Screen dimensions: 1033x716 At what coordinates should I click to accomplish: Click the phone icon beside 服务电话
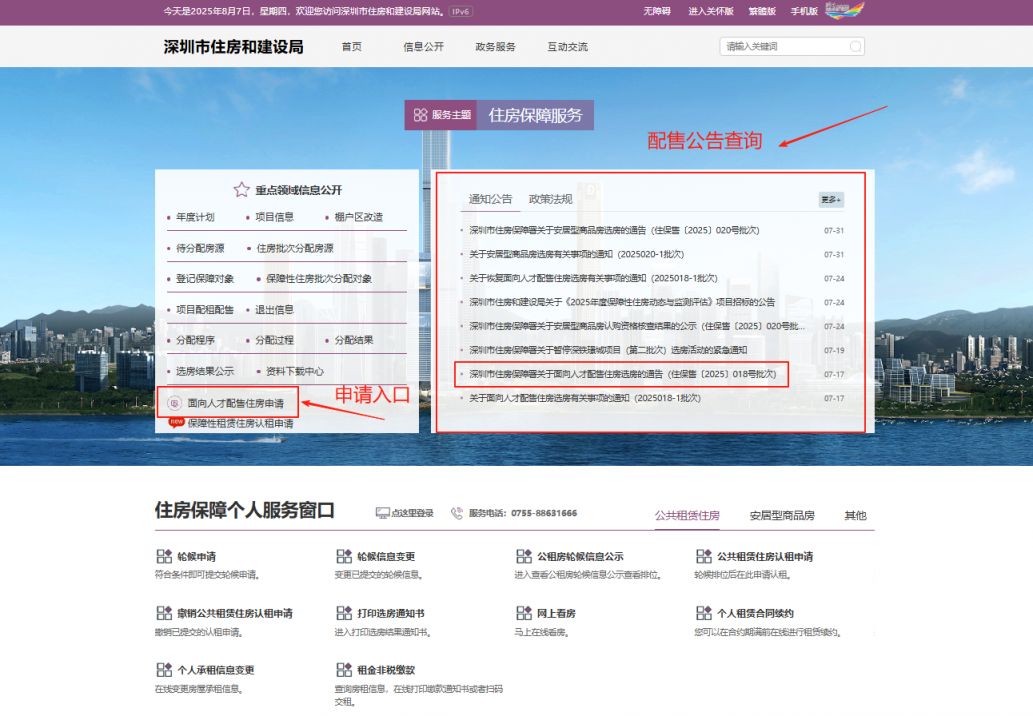click(x=457, y=512)
